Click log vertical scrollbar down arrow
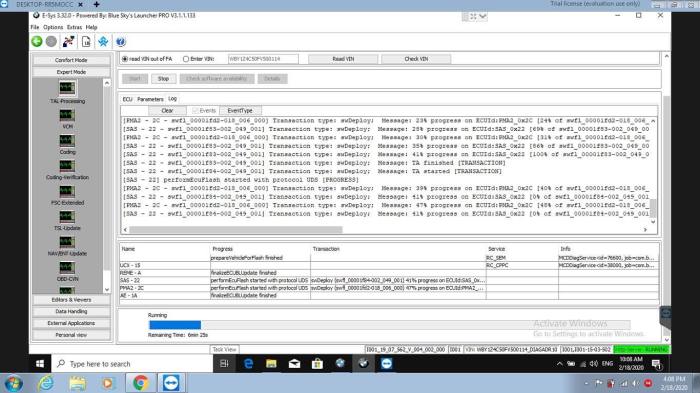This screenshot has height=393, width=700. (653, 222)
